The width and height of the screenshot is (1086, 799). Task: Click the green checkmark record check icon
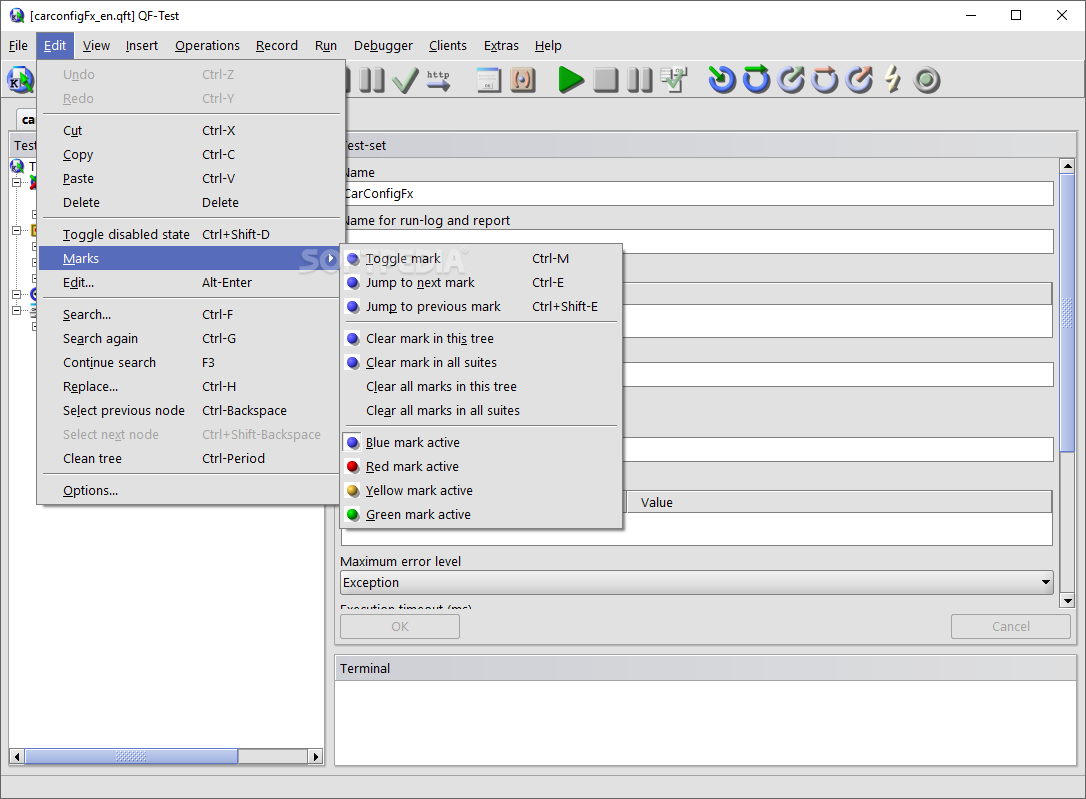pos(405,80)
